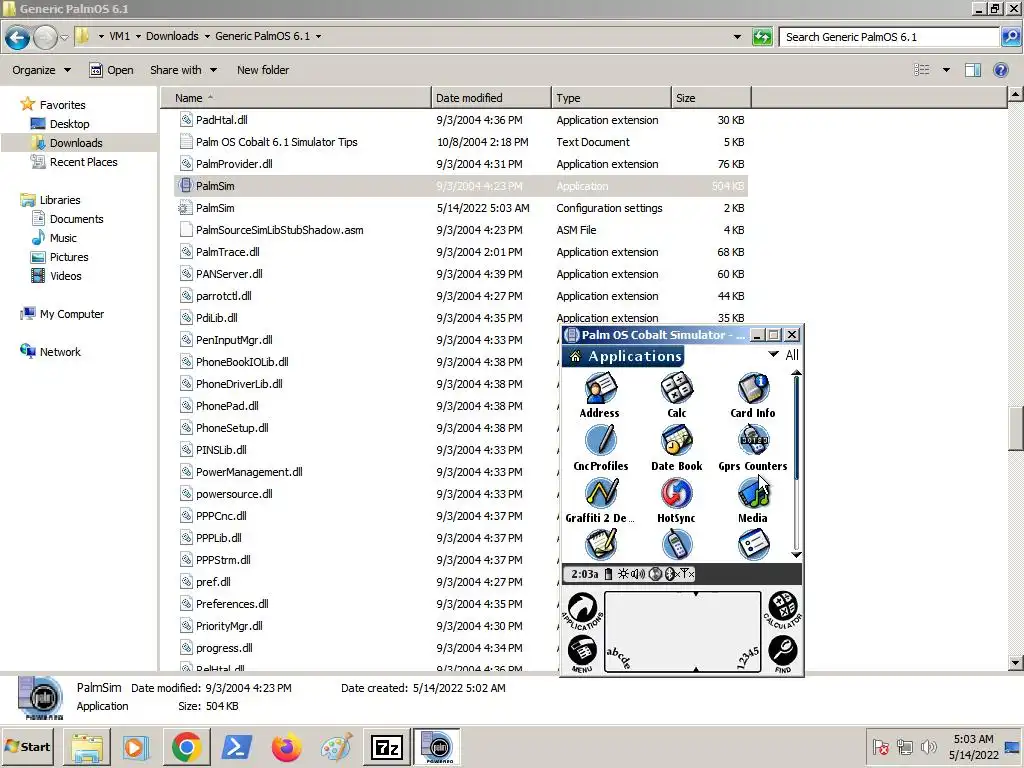This screenshot has height=768, width=1024.
Task: Select Network in navigation pane
Action: pos(50,352)
